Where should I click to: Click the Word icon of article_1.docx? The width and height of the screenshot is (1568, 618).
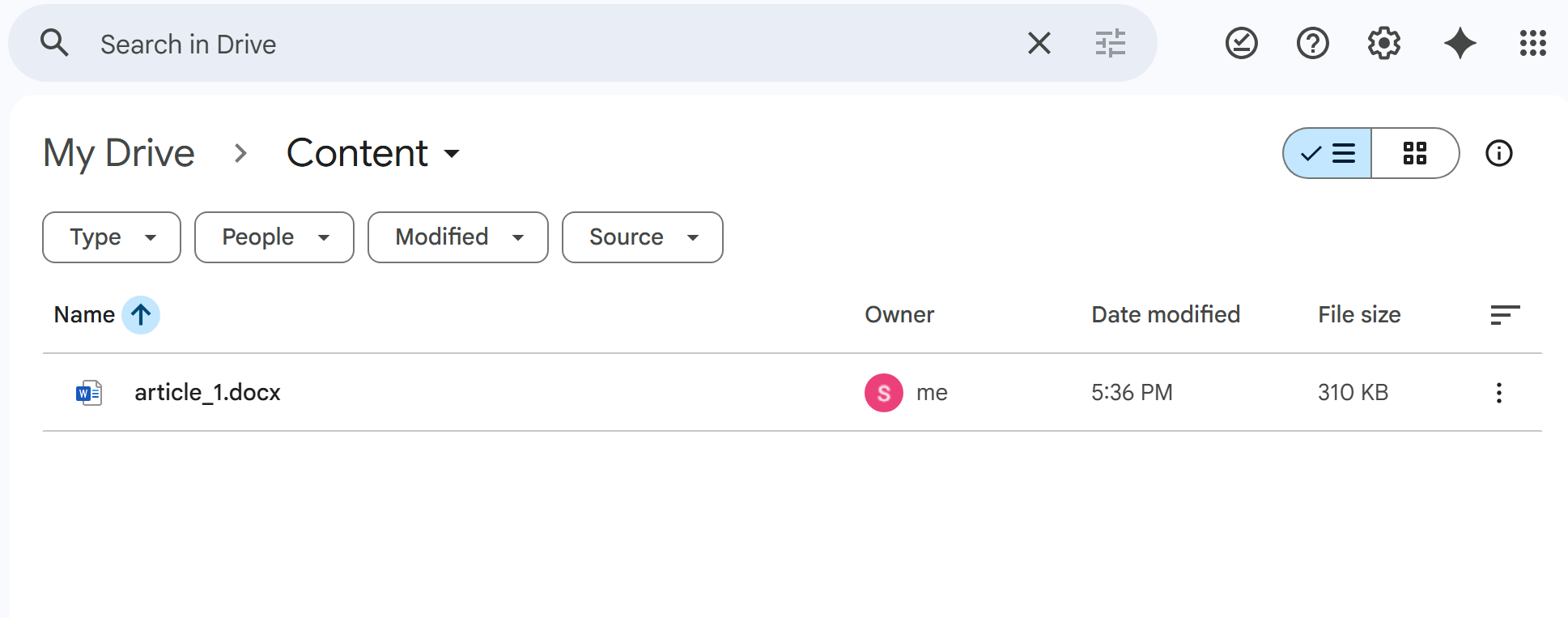click(89, 393)
